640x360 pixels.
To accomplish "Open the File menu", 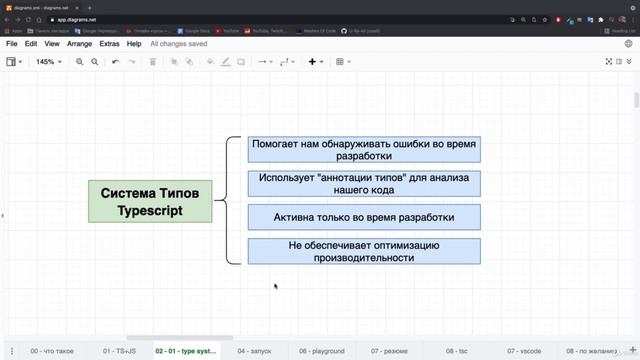I will [x=11, y=44].
